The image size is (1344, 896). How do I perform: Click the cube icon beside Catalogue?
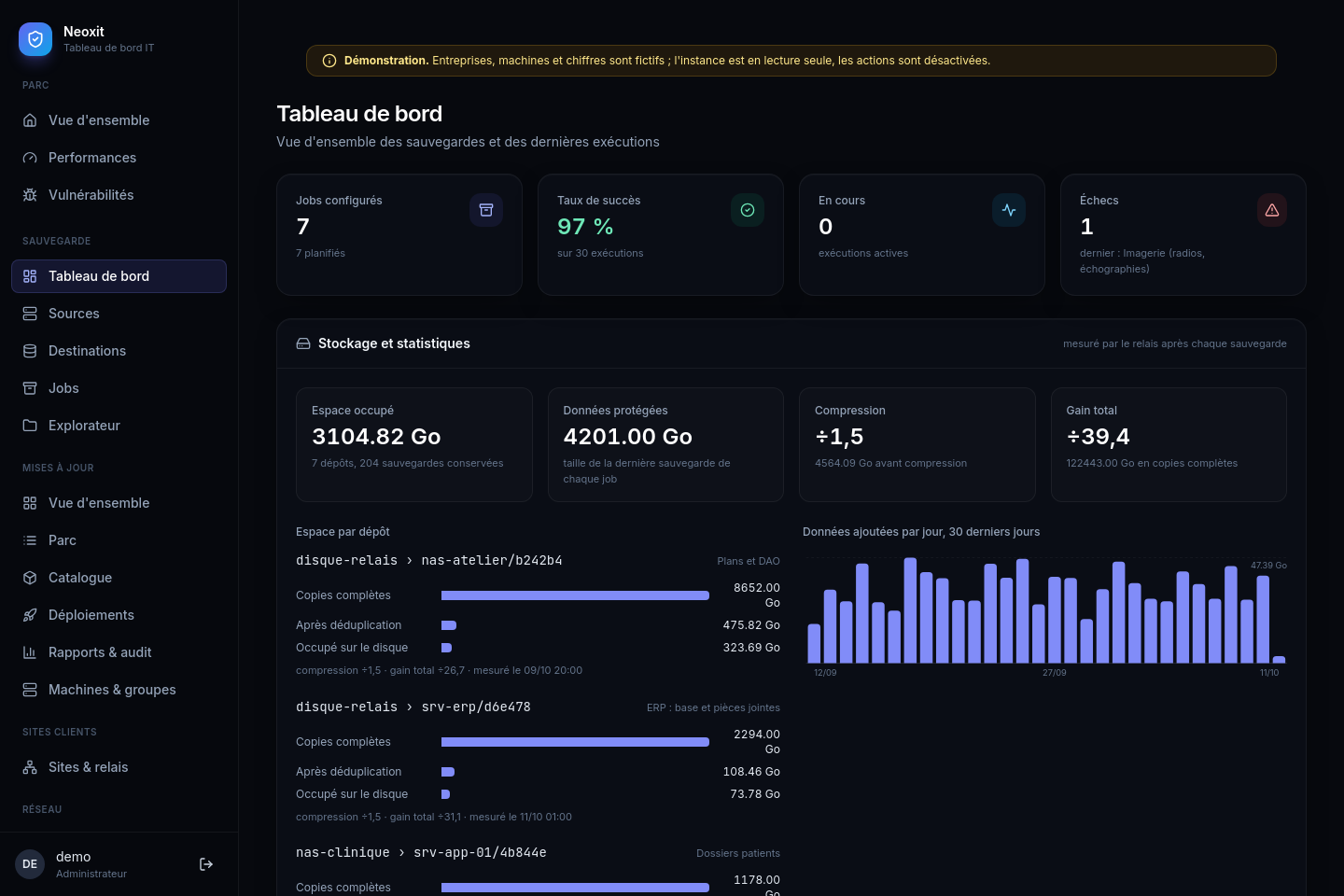(30, 578)
